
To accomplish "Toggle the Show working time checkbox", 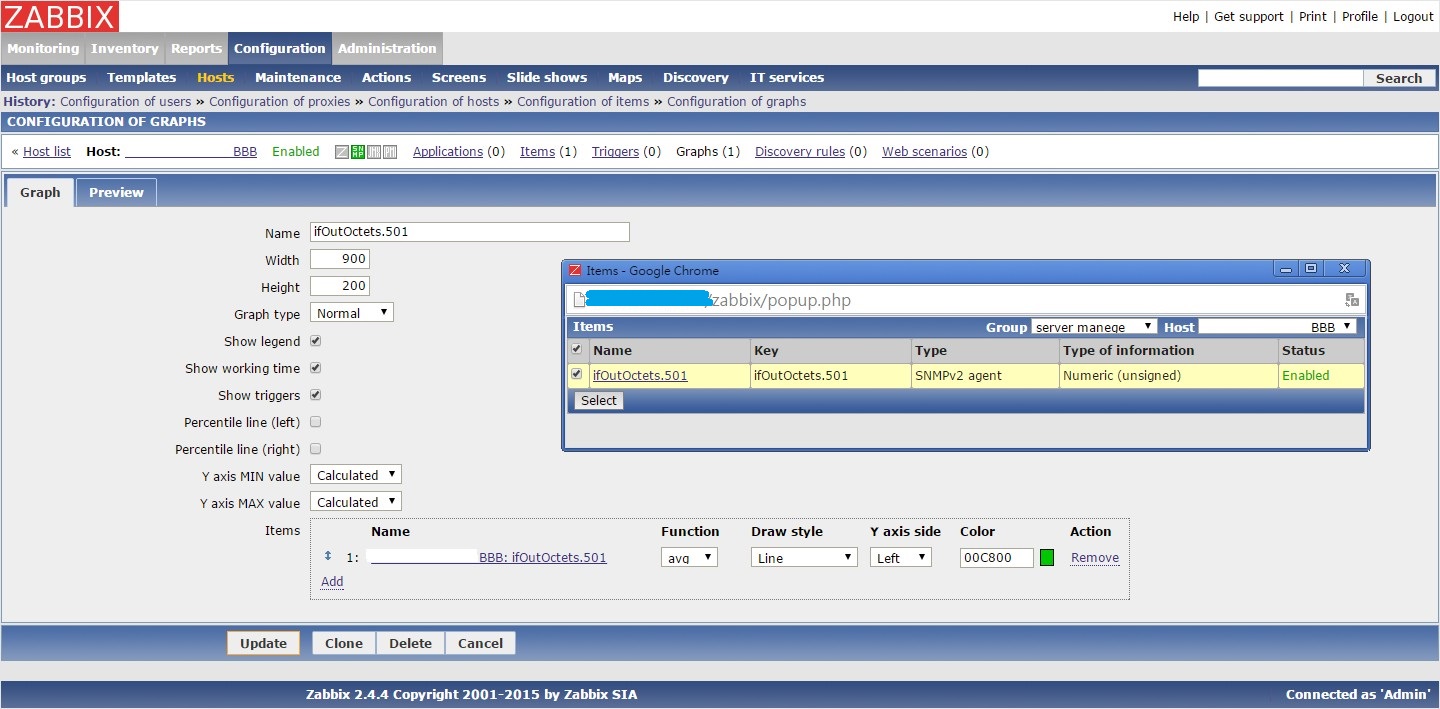I will (316, 368).
